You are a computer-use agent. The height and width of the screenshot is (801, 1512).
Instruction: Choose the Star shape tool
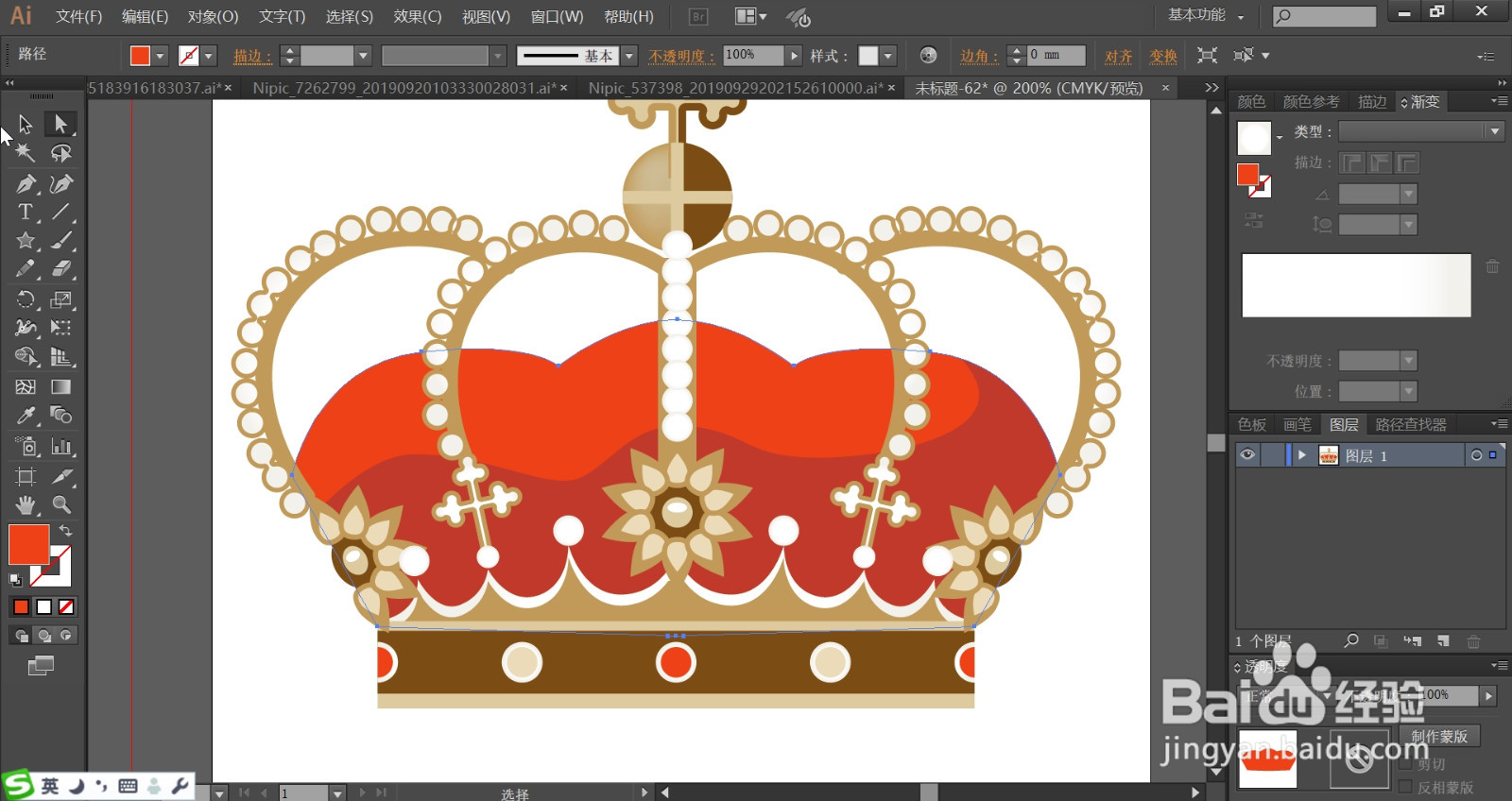pyautogui.click(x=26, y=241)
